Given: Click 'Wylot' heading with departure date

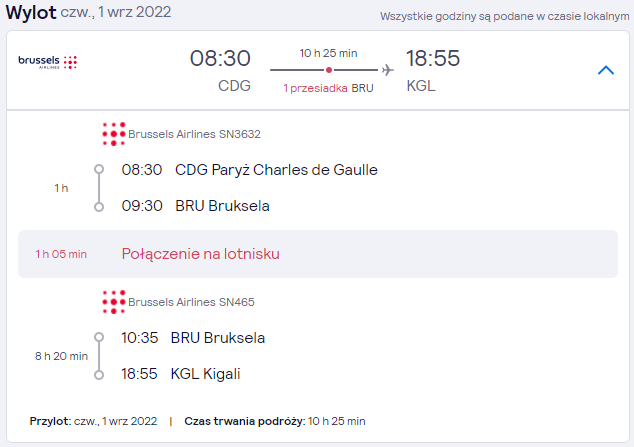Looking at the screenshot, I should click(x=89, y=12).
